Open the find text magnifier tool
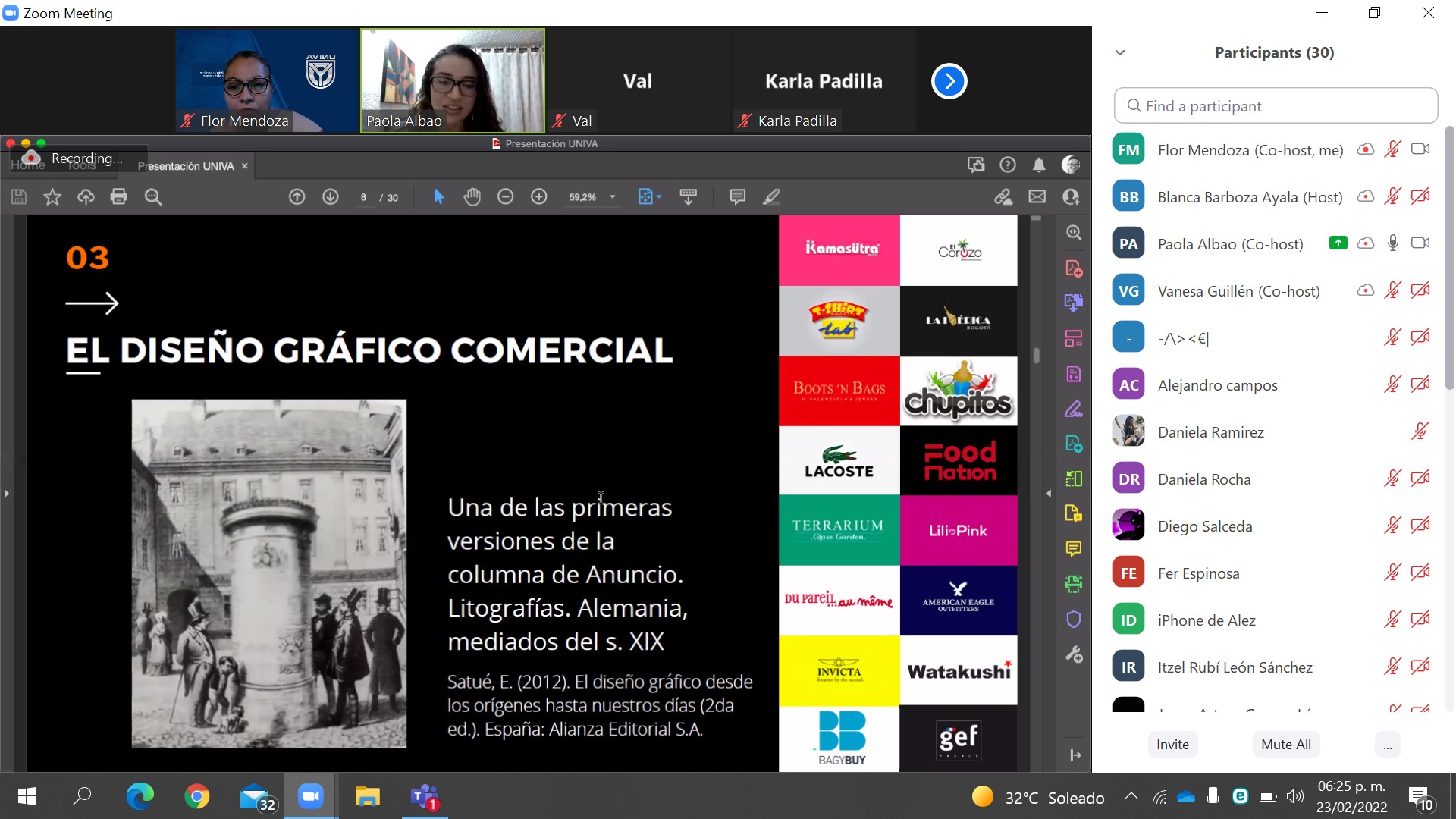The height and width of the screenshot is (819, 1456). (x=153, y=197)
